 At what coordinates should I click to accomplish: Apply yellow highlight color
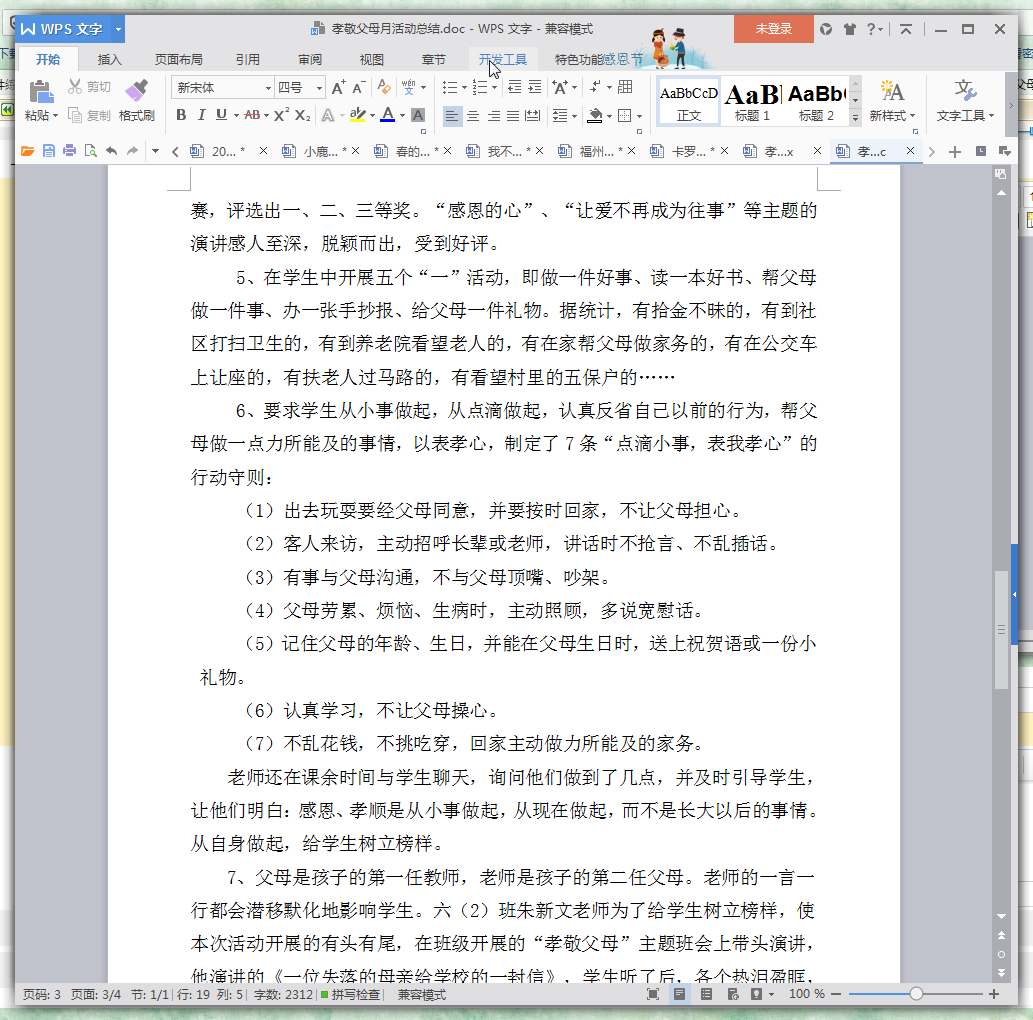click(358, 115)
